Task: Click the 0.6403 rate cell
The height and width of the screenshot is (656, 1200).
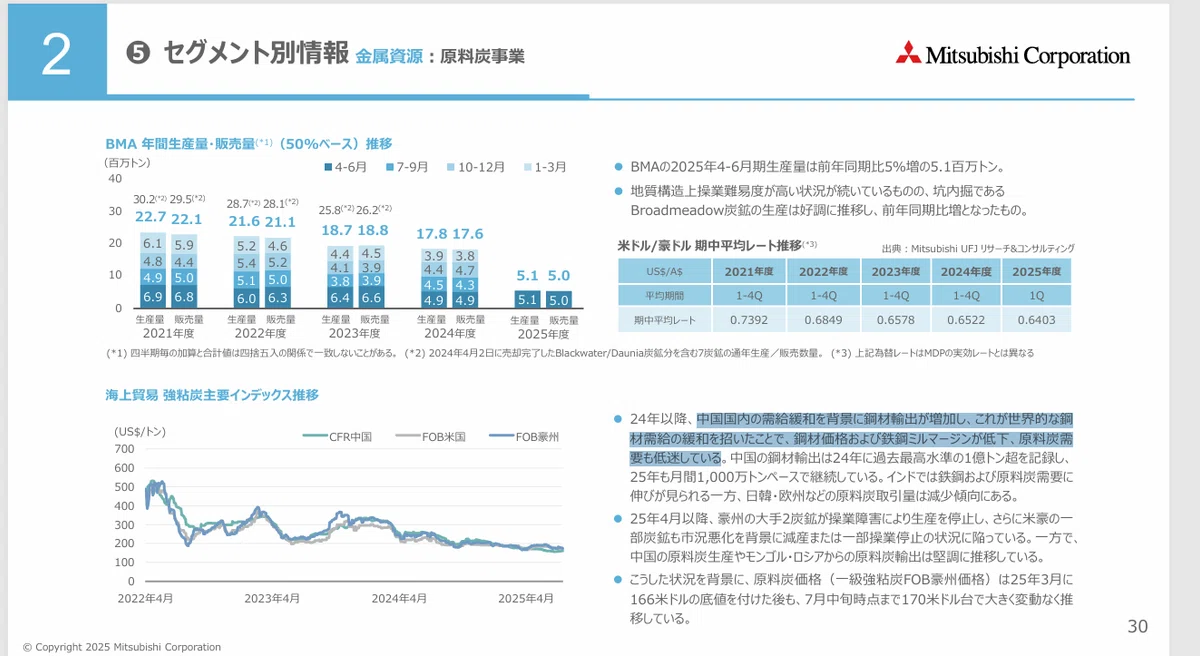Action: (x=1036, y=320)
